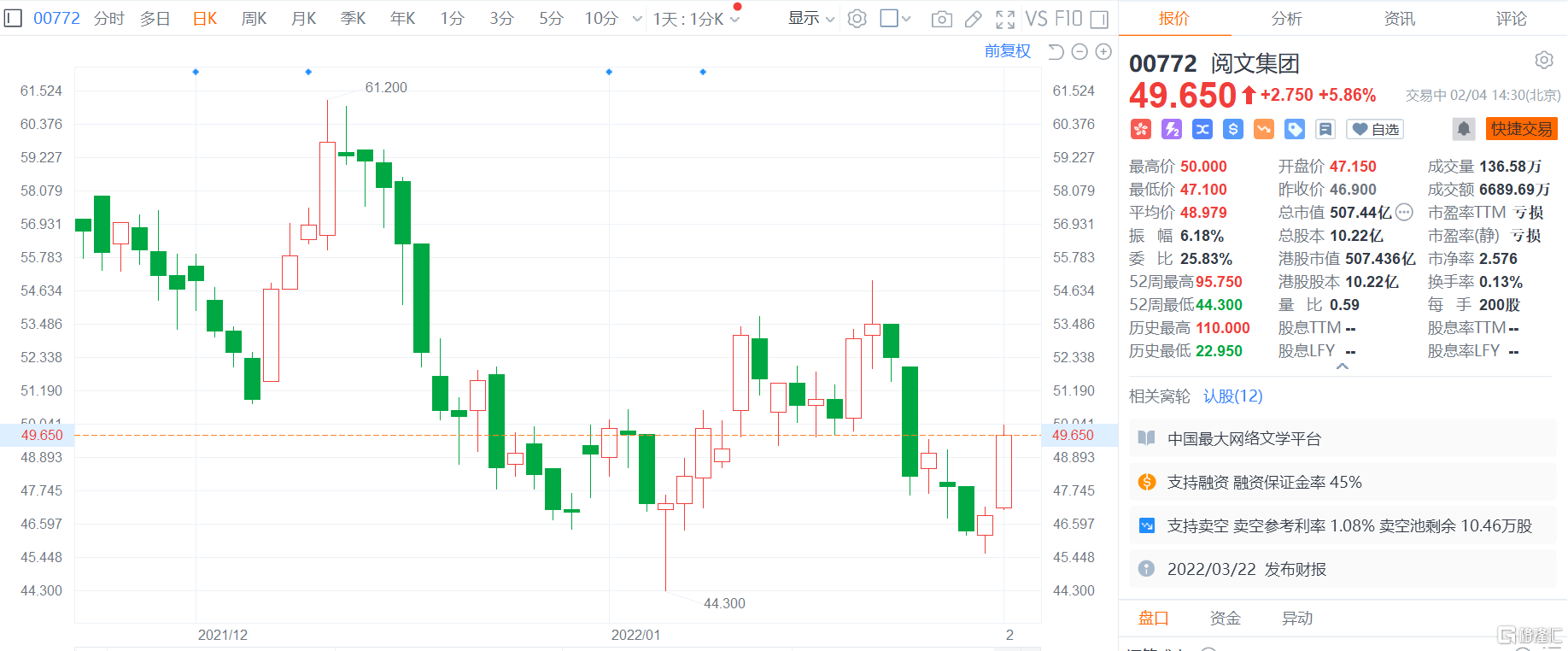Toggle the checkbox left of 00772
The height and width of the screenshot is (651, 1568).
click(13, 18)
